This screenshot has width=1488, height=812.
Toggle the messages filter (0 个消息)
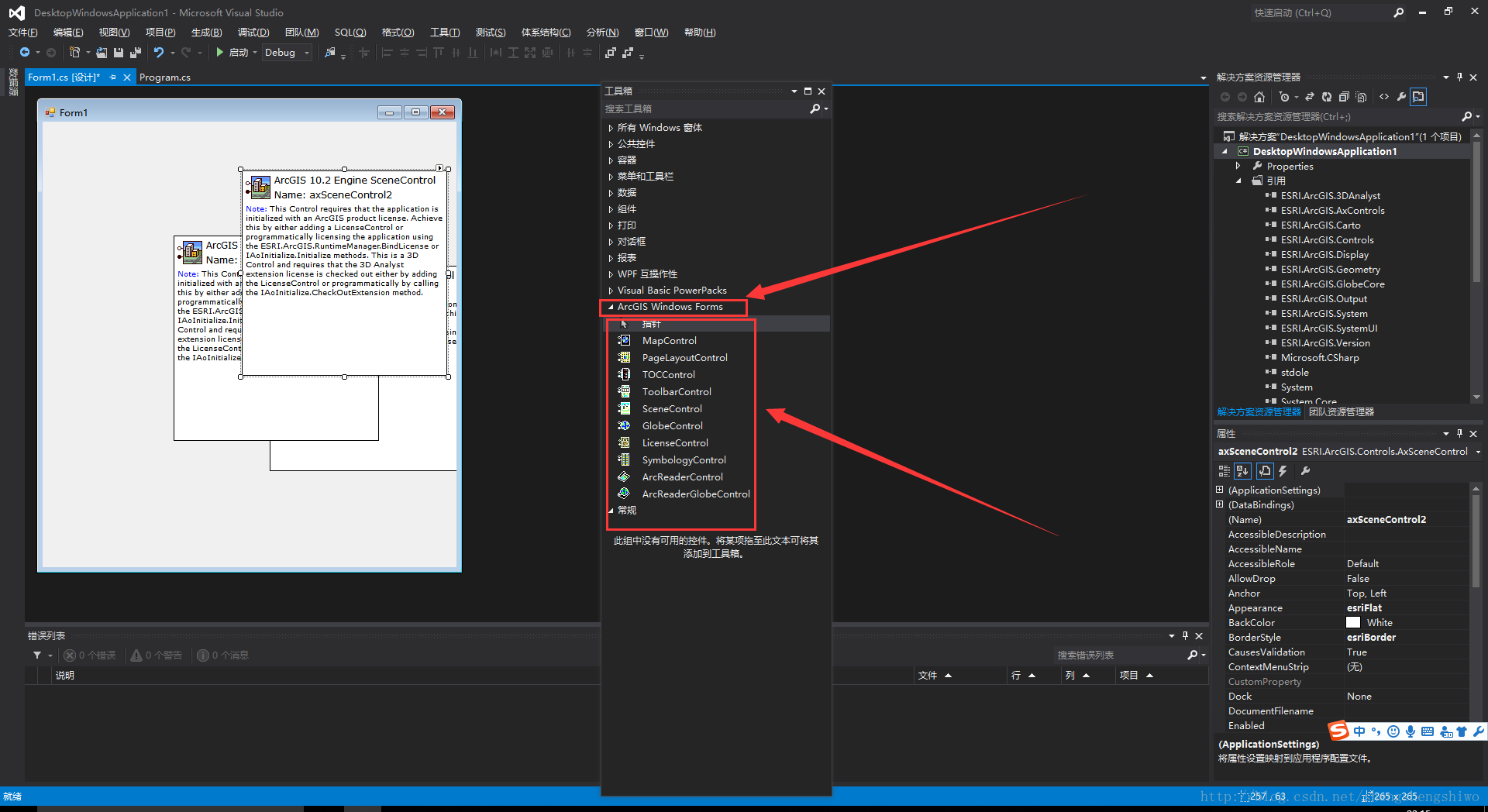click(x=223, y=655)
